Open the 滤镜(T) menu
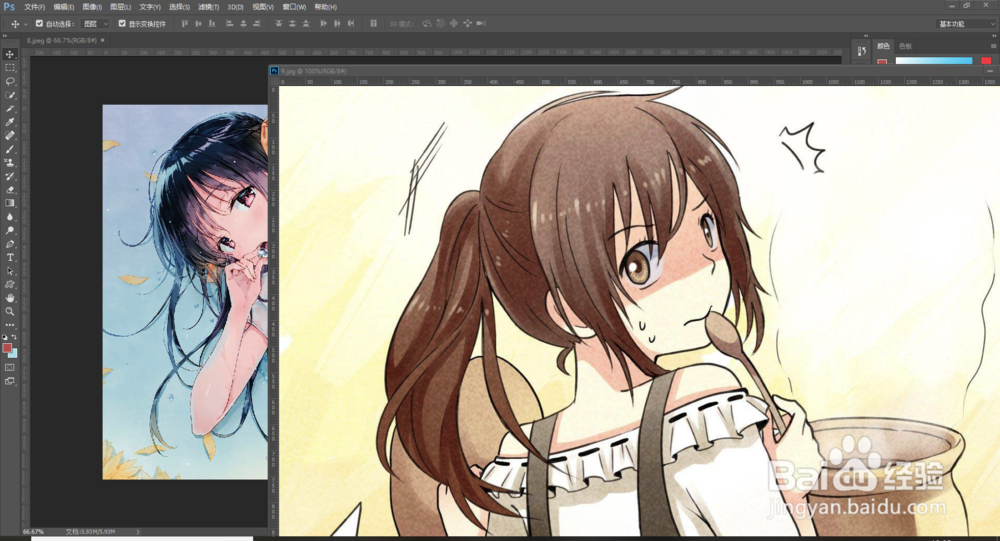Image resolution: width=1000 pixels, height=541 pixels. (208, 7)
